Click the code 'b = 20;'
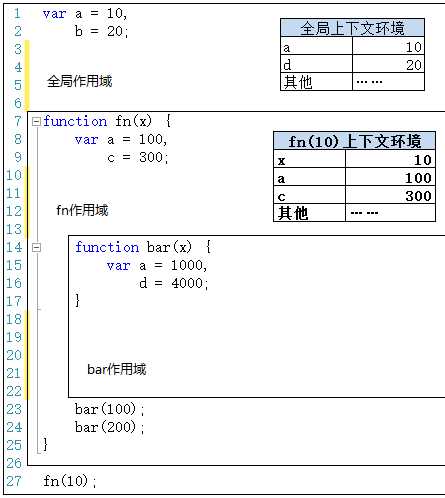Screen dimensions: 445x498 [101, 31]
